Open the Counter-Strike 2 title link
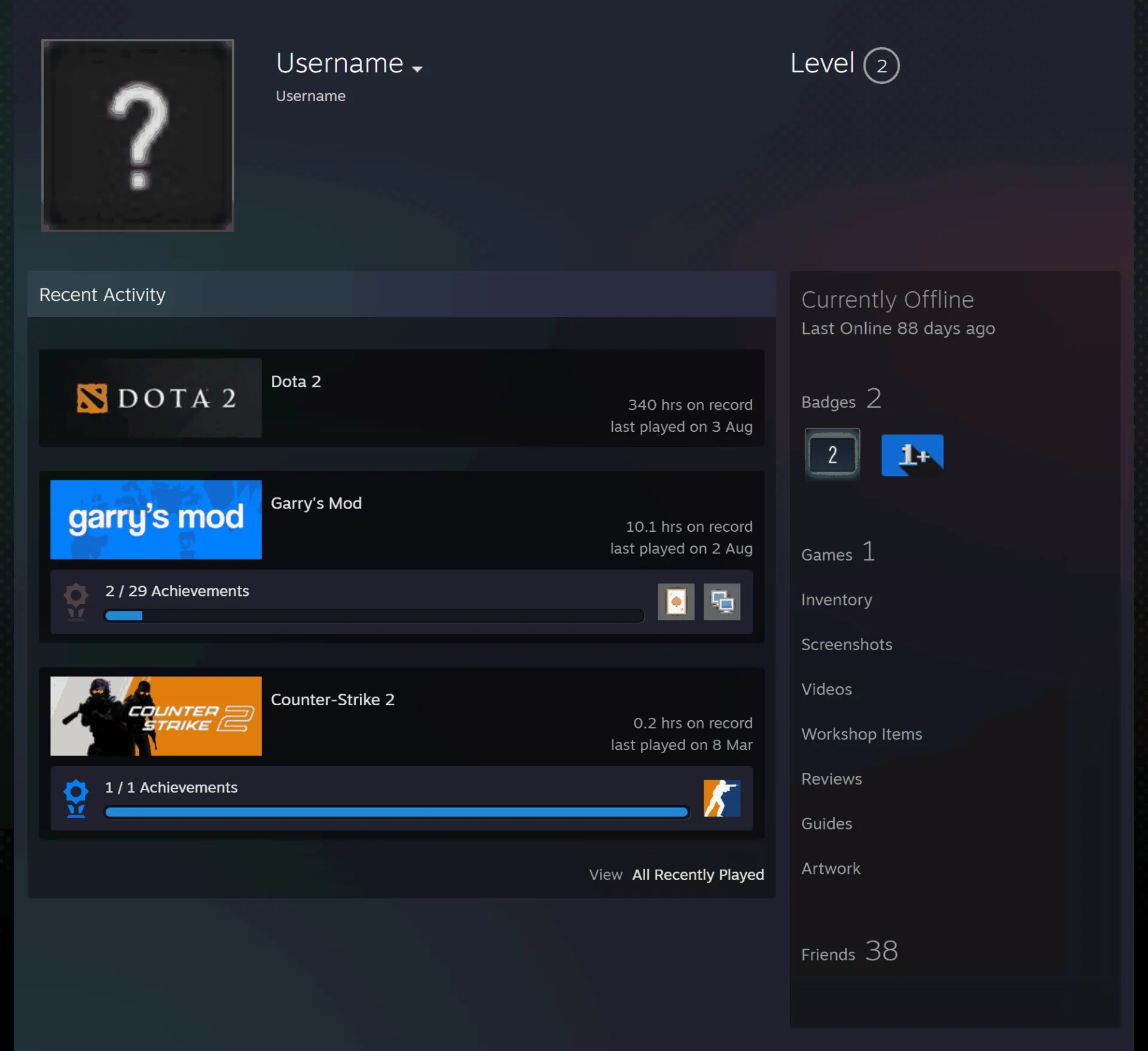The image size is (1148, 1051). point(332,700)
